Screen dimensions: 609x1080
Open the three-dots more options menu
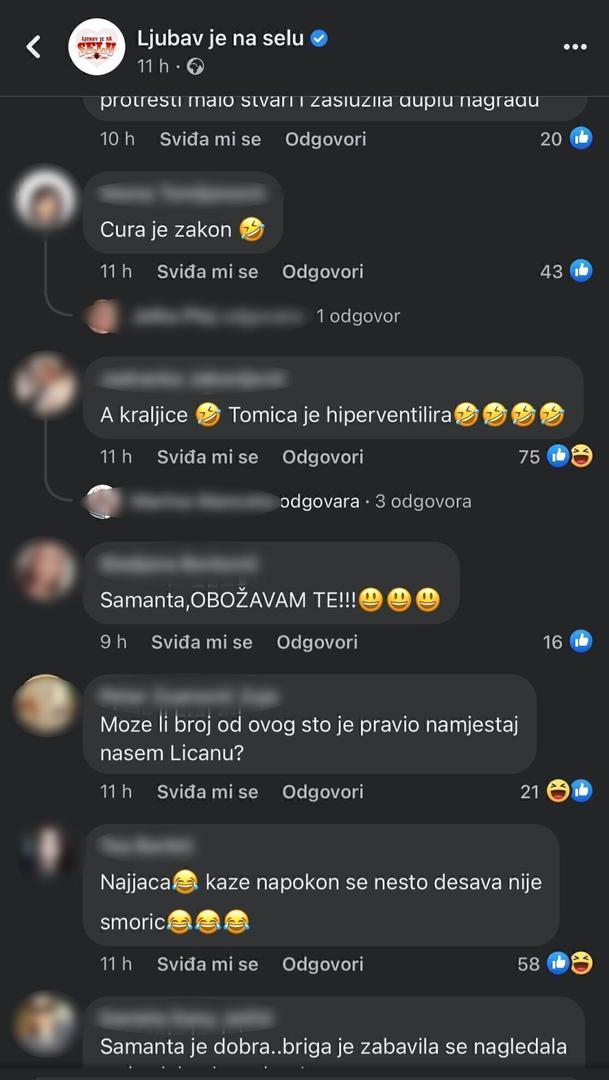(575, 47)
